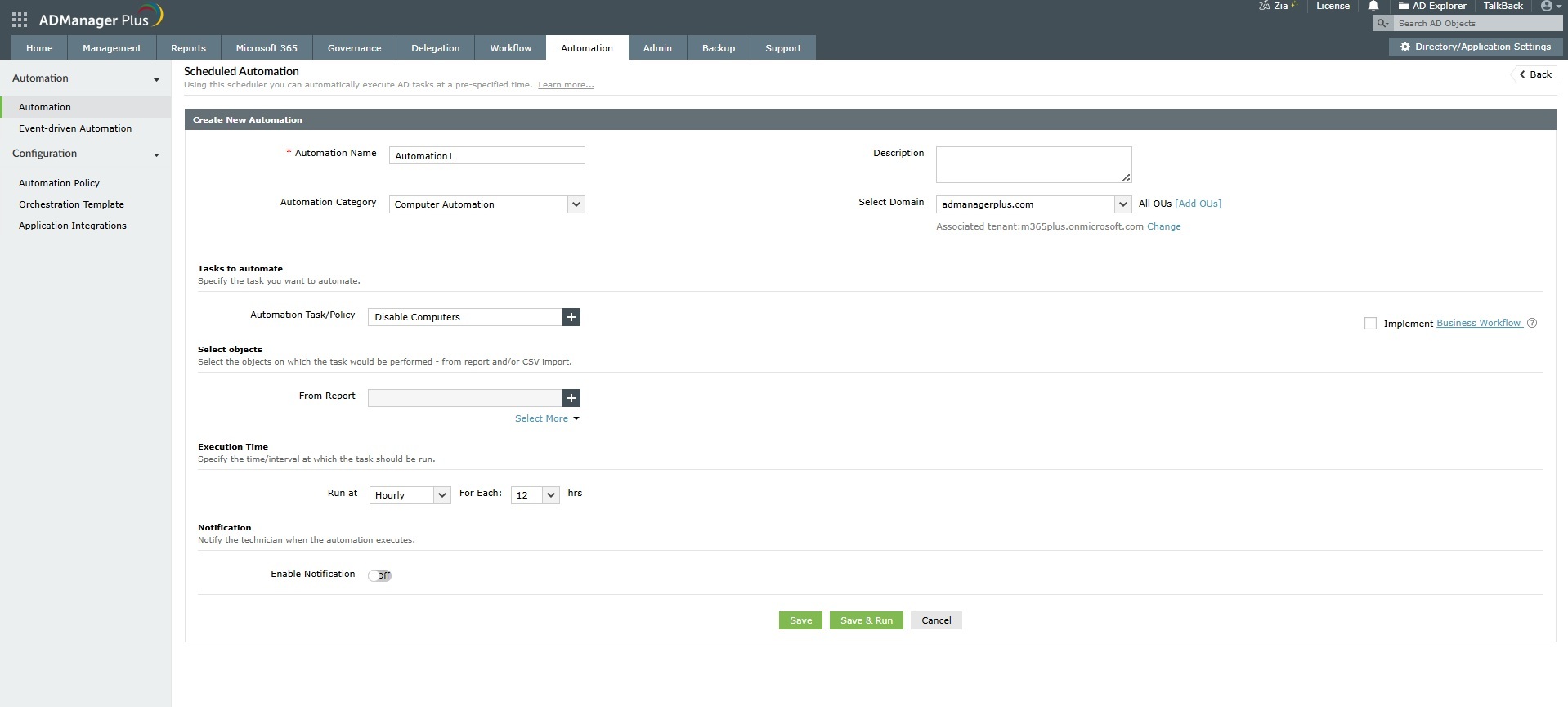Click the Add OUs link
This screenshot has height=707, width=1568.
click(1198, 204)
